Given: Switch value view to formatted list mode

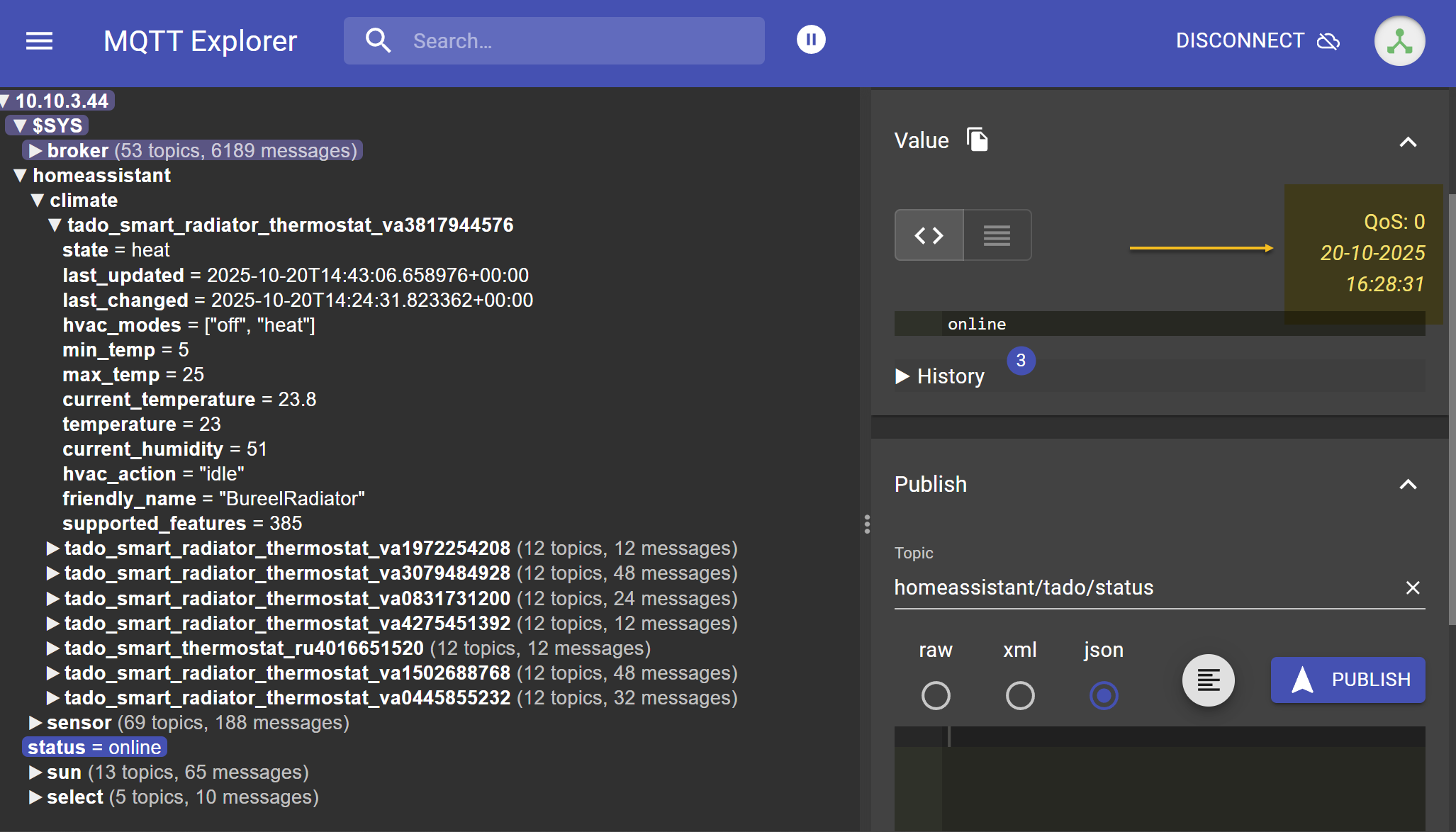Looking at the screenshot, I should (x=996, y=235).
